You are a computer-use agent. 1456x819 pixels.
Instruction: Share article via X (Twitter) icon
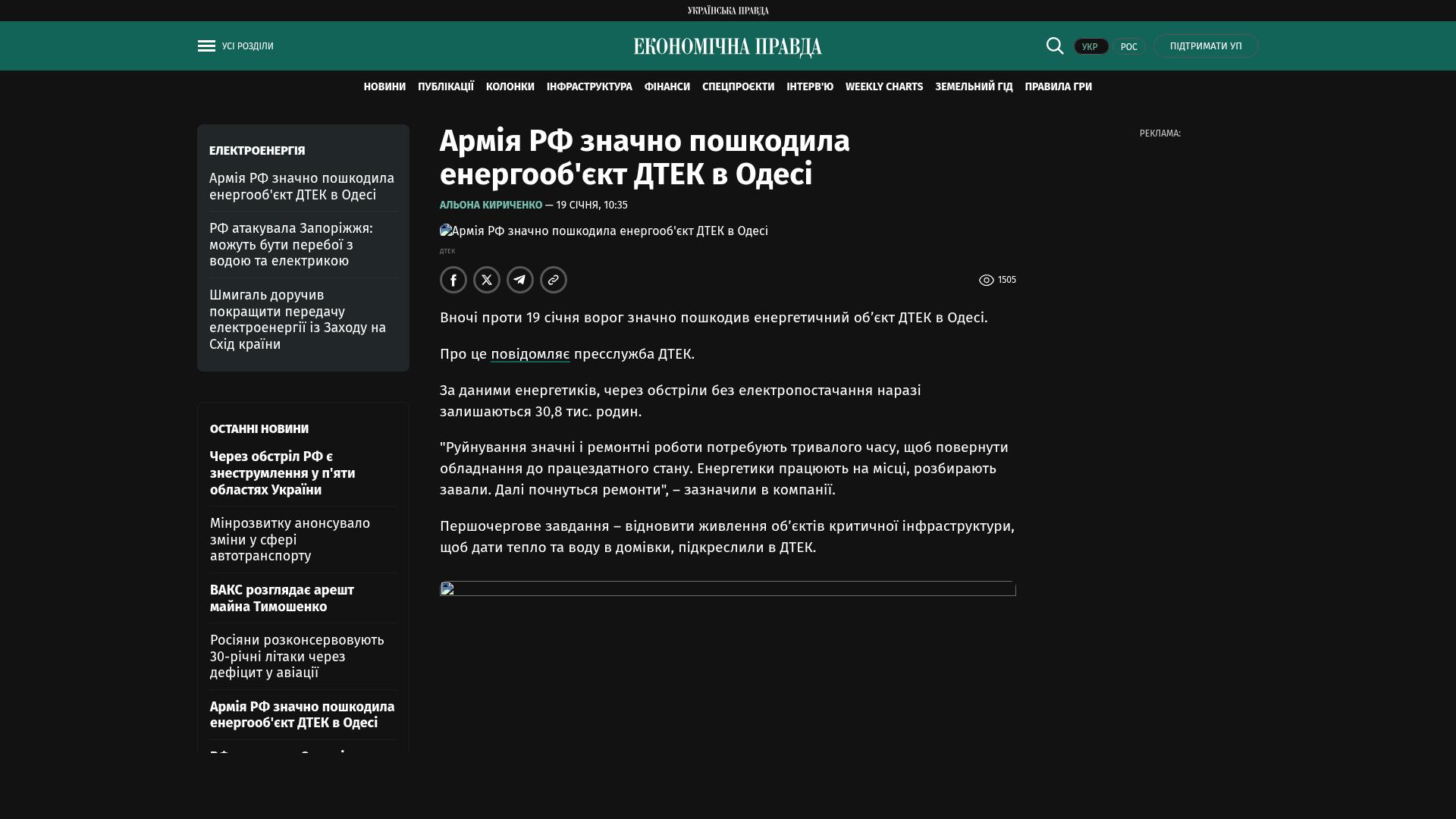[487, 280]
